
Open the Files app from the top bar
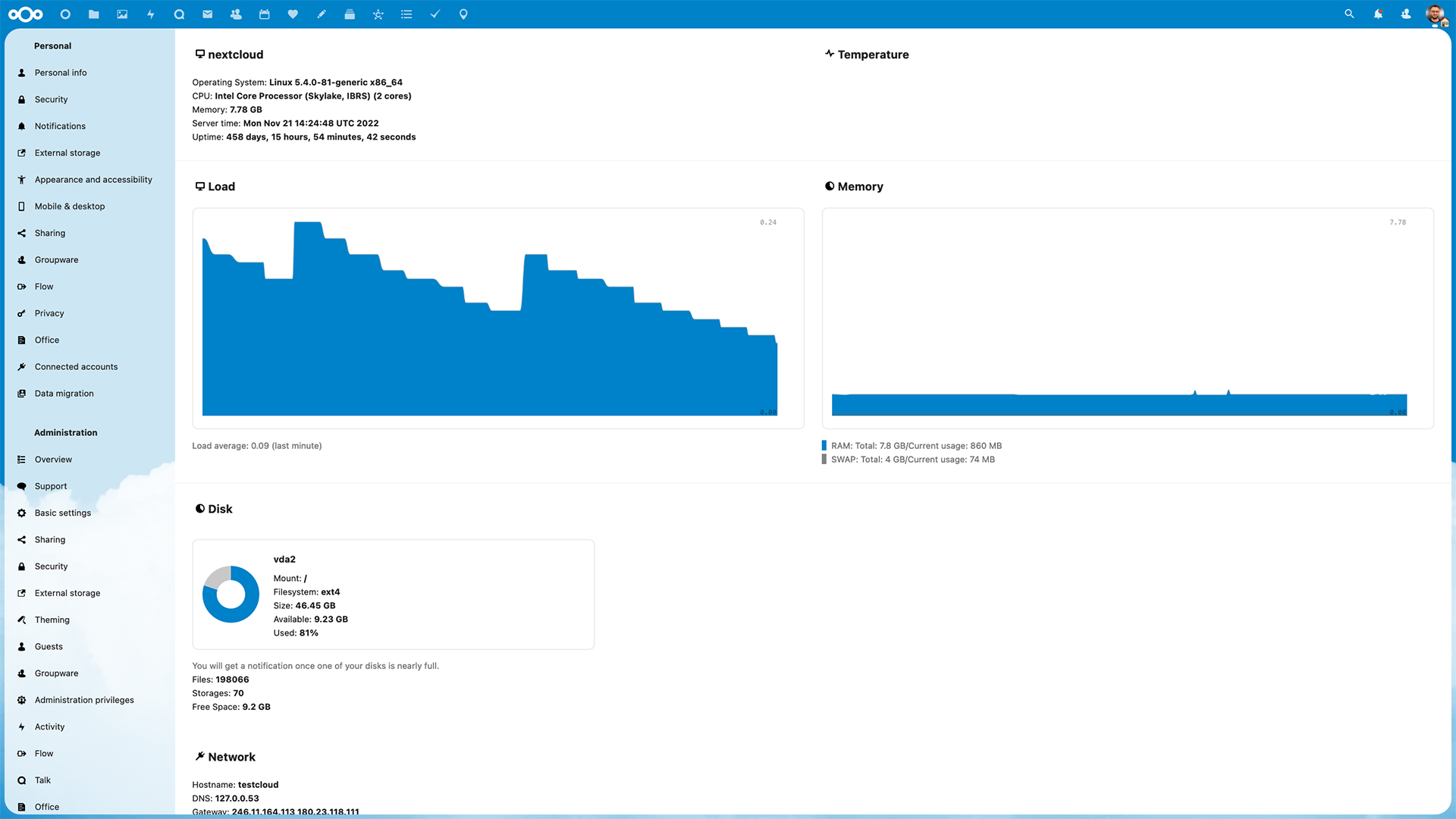click(x=93, y=14)
